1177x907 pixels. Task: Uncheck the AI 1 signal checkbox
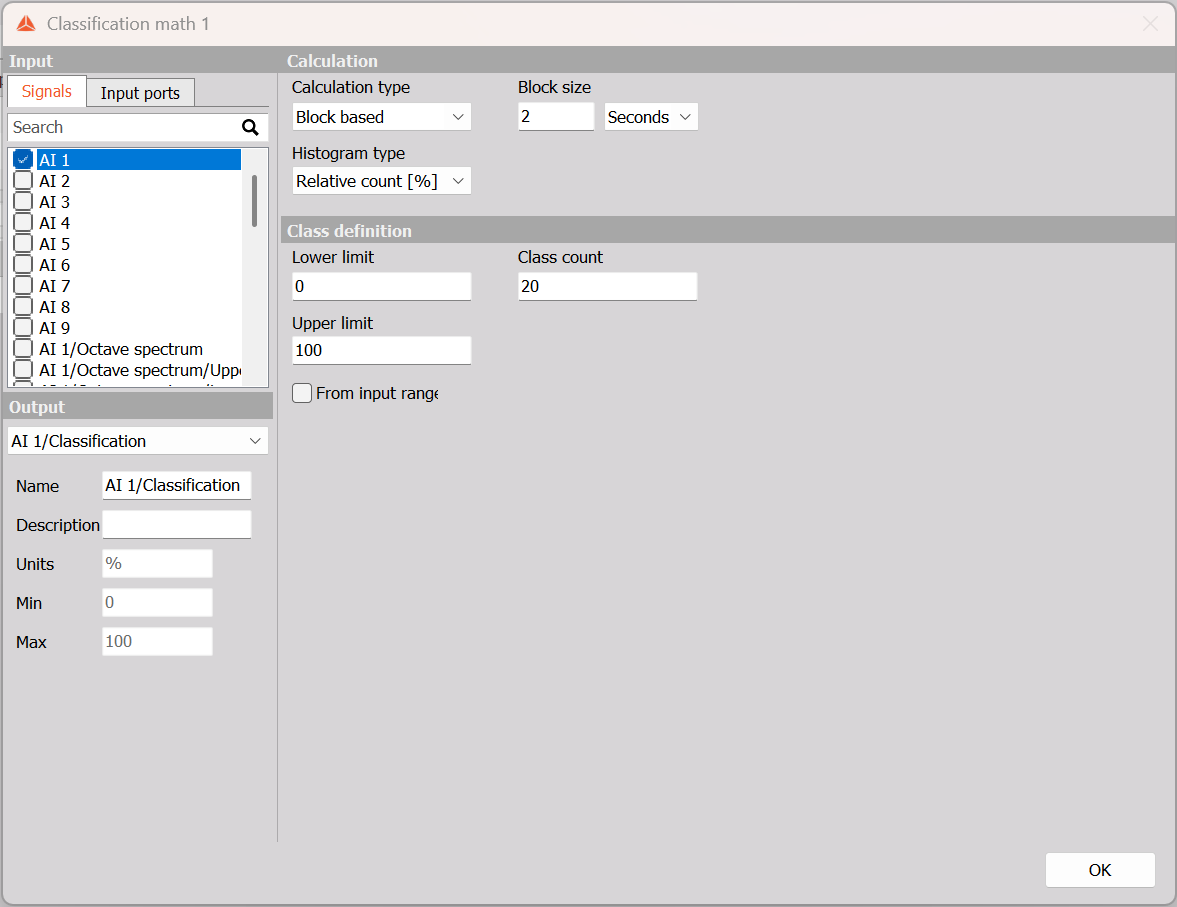[23, 159]
